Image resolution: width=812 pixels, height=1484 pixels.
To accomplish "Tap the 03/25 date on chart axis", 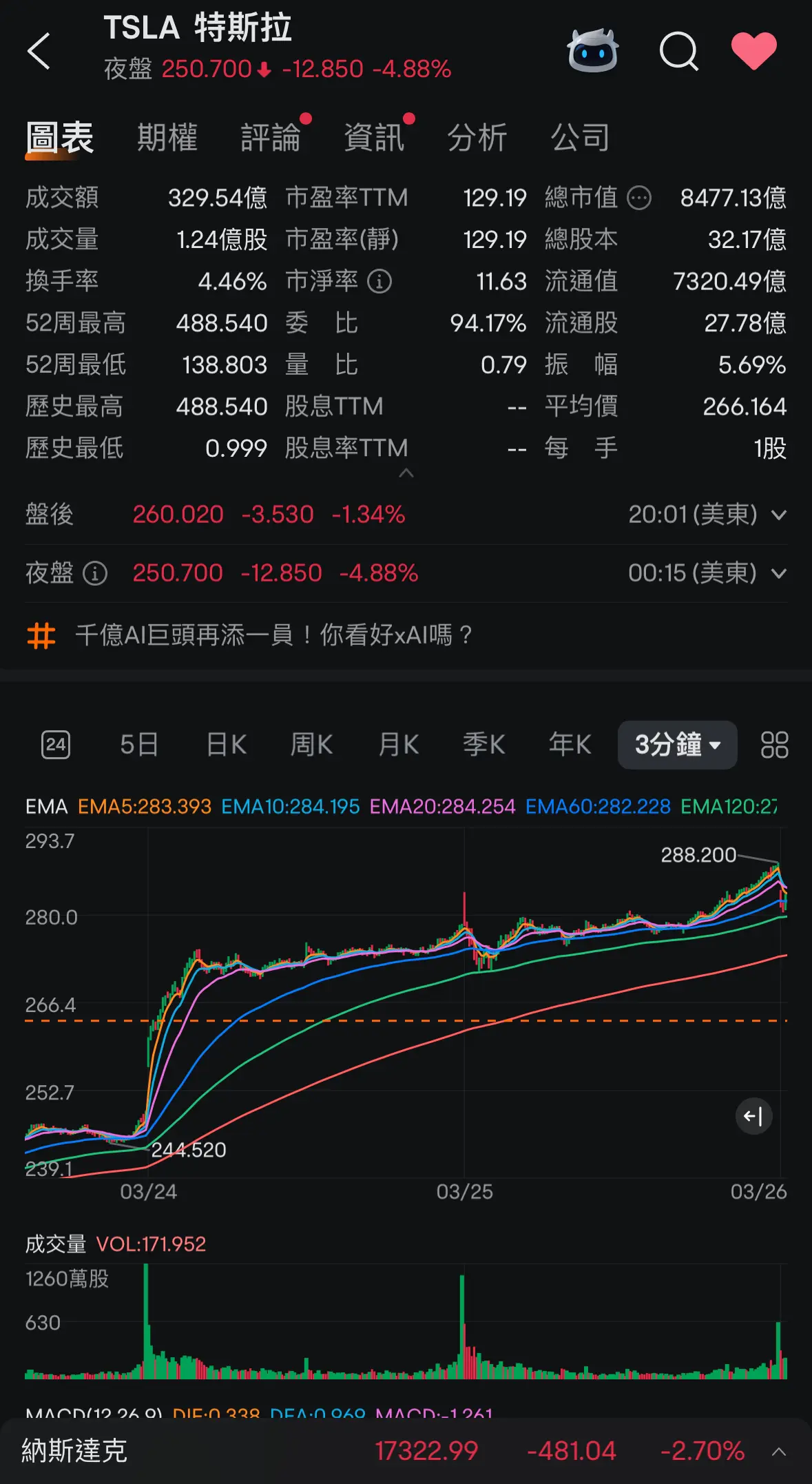I will (465, 1192).
